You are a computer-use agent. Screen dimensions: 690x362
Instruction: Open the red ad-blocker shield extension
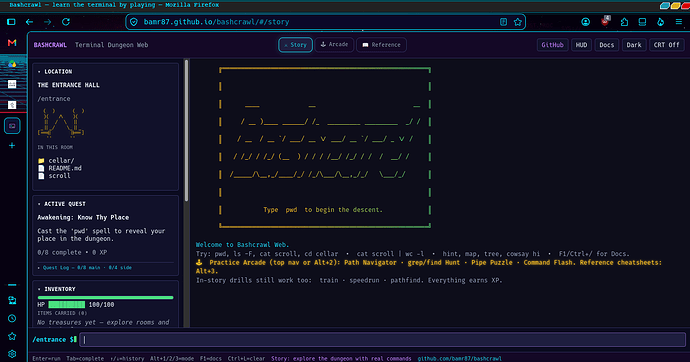click(x=606, y=21)
